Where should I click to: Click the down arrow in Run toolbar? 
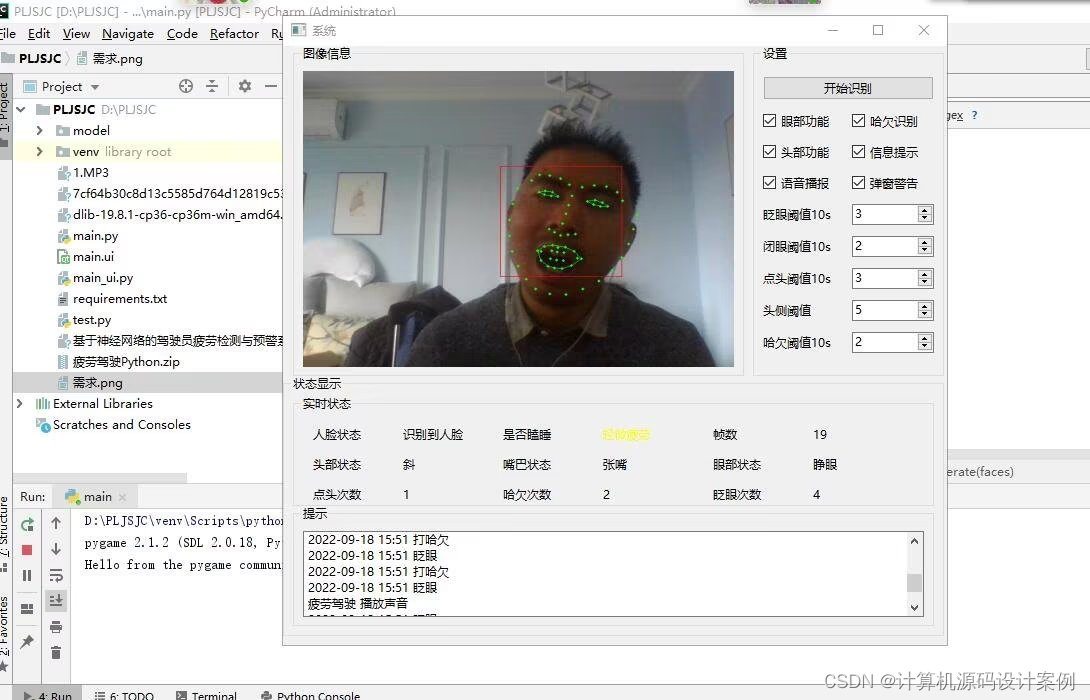click(56, 549)
